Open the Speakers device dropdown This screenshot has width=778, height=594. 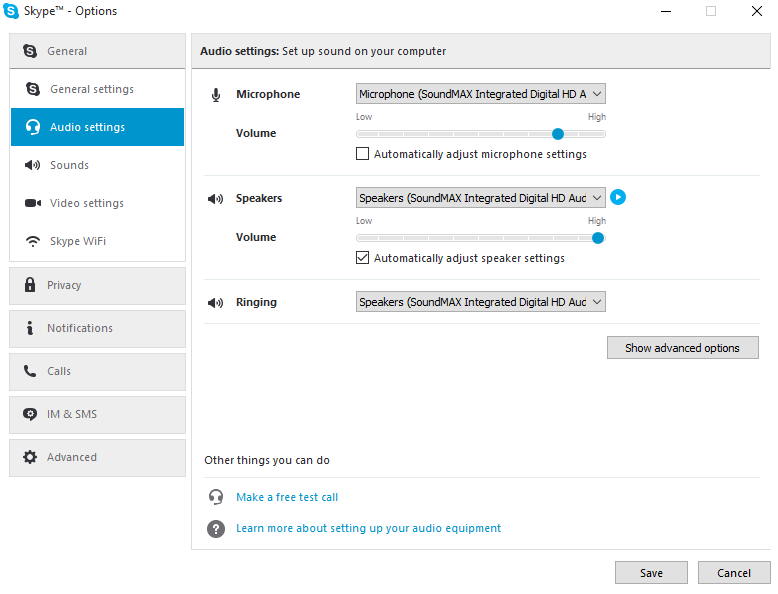(x=481, y=198)
